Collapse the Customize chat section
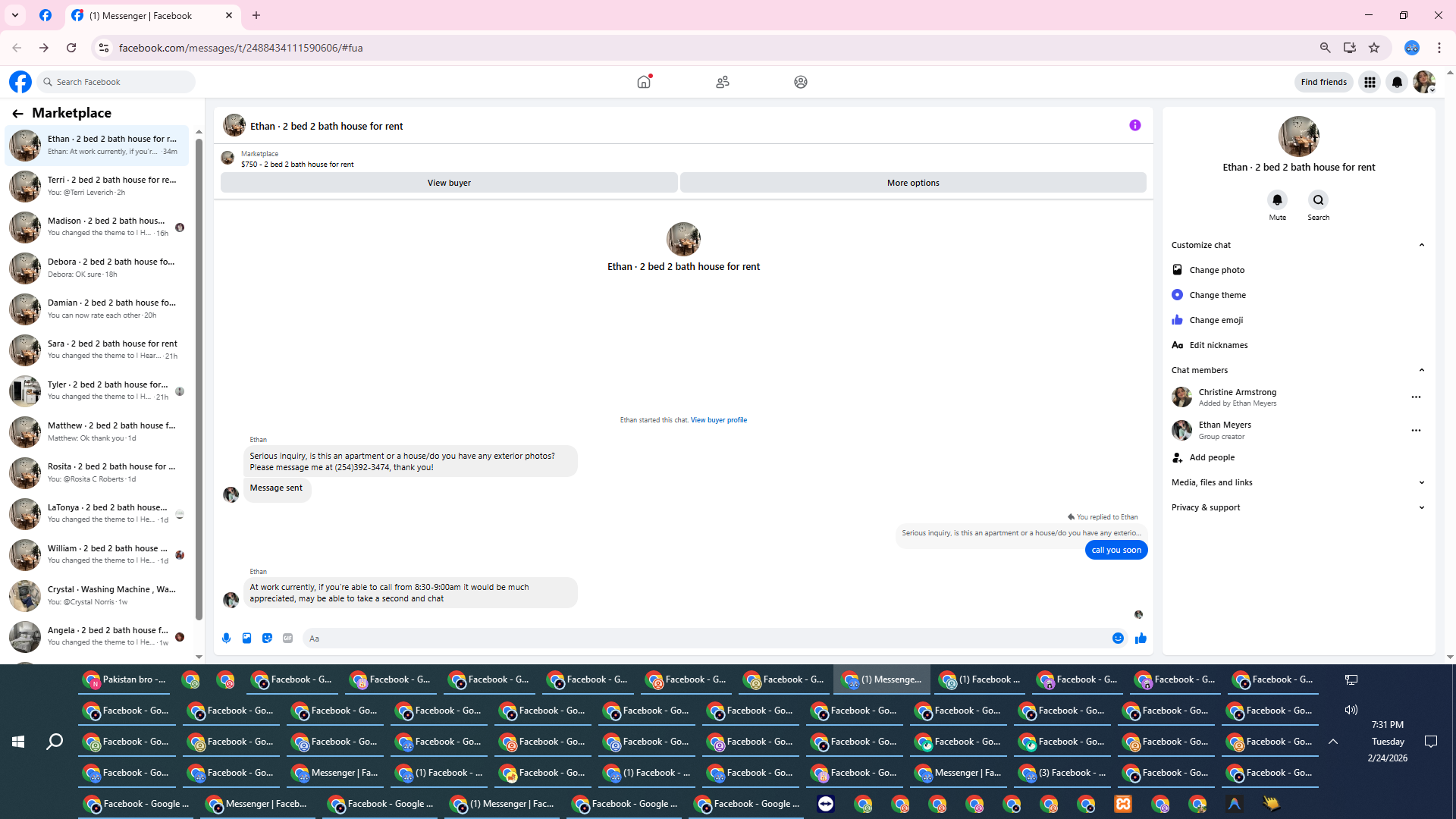 tap(1421, 245)
